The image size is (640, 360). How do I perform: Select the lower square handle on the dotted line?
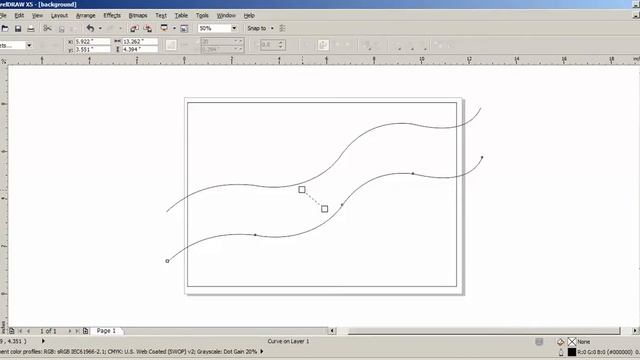click(324, 209)
